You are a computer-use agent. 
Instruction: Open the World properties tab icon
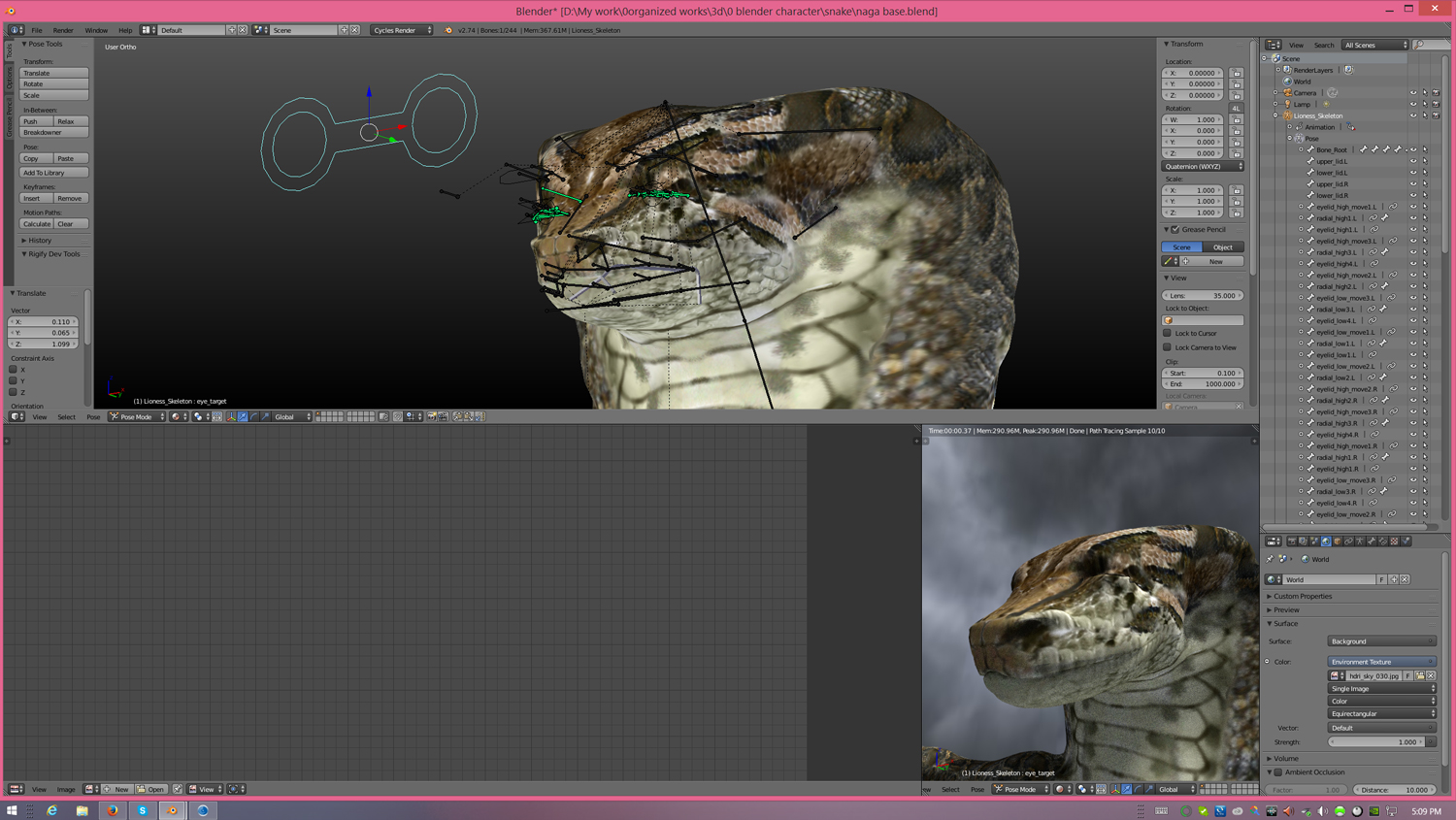1326,541
